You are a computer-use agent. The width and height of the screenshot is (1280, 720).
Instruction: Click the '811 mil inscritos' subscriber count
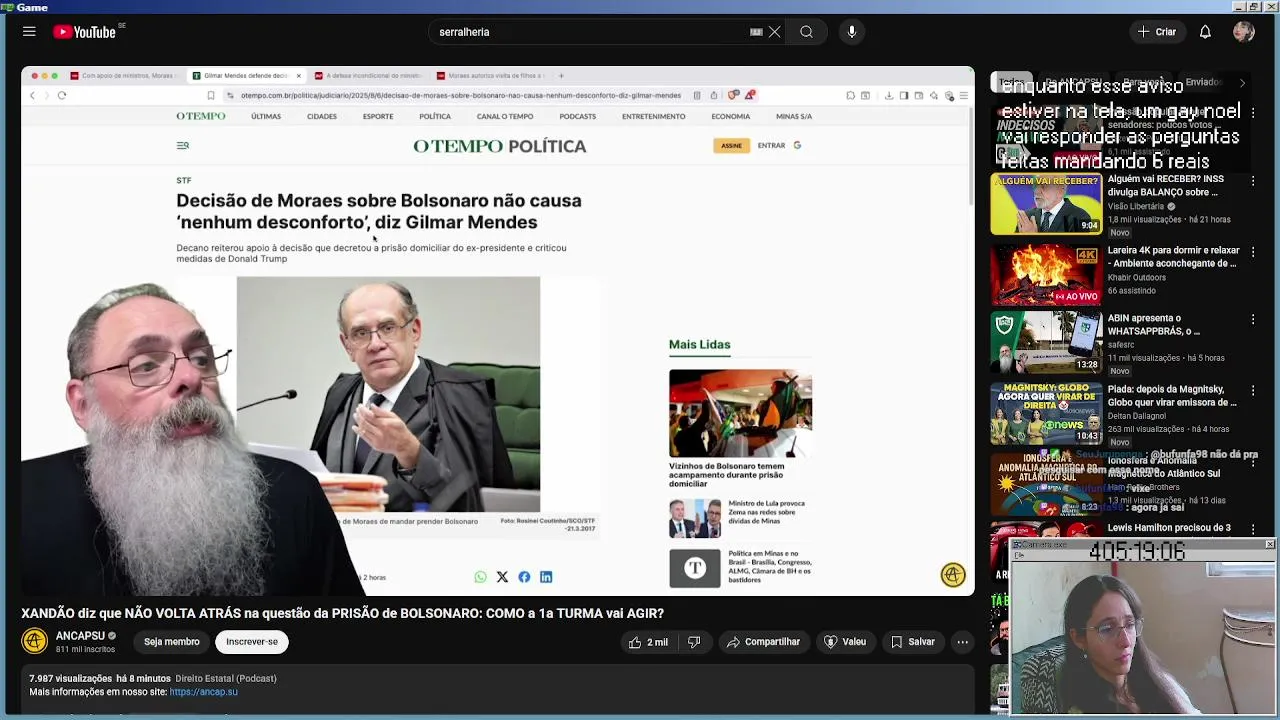pos(86,650)
